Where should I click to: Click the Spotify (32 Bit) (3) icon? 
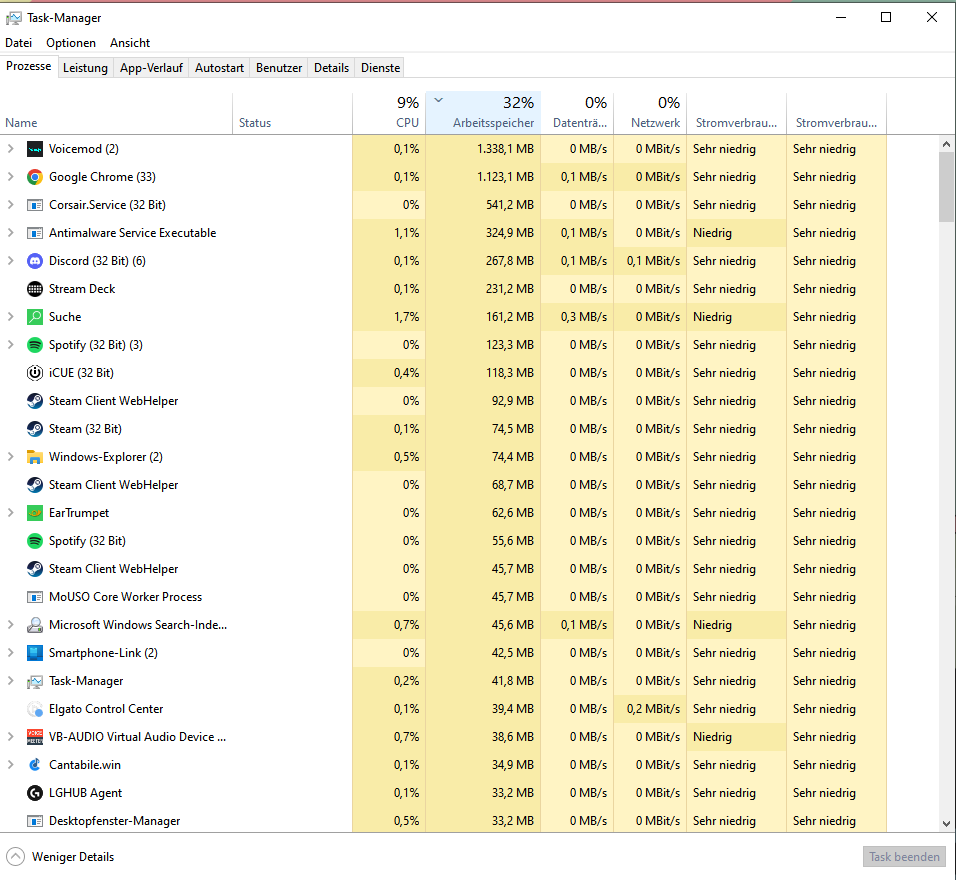(35, 345)
